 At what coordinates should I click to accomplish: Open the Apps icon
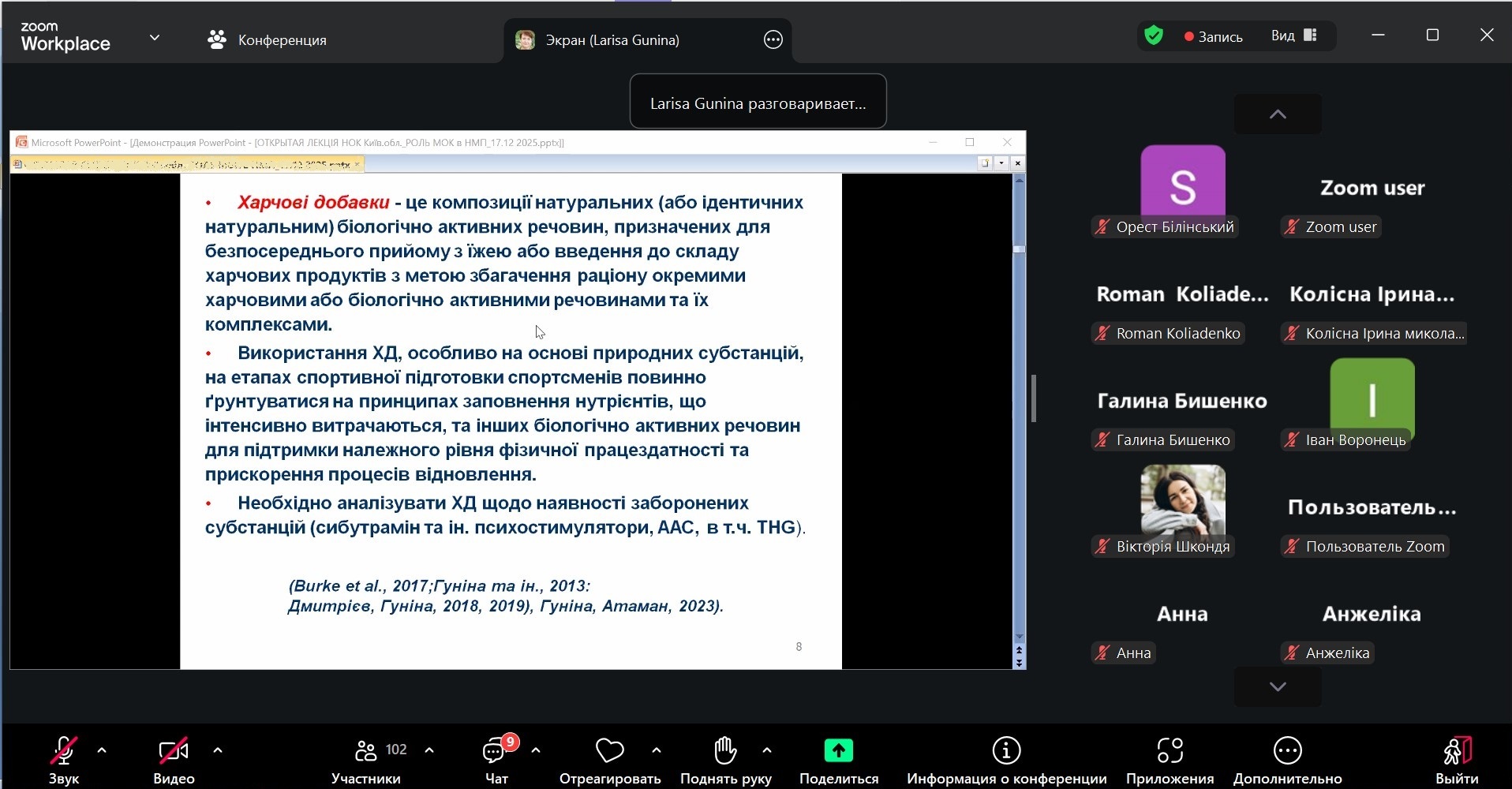point(1170,751)
